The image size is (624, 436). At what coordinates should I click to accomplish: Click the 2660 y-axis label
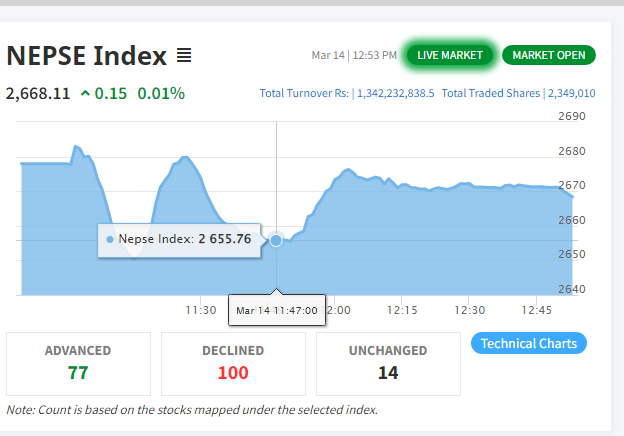click(x=572, y=220)
